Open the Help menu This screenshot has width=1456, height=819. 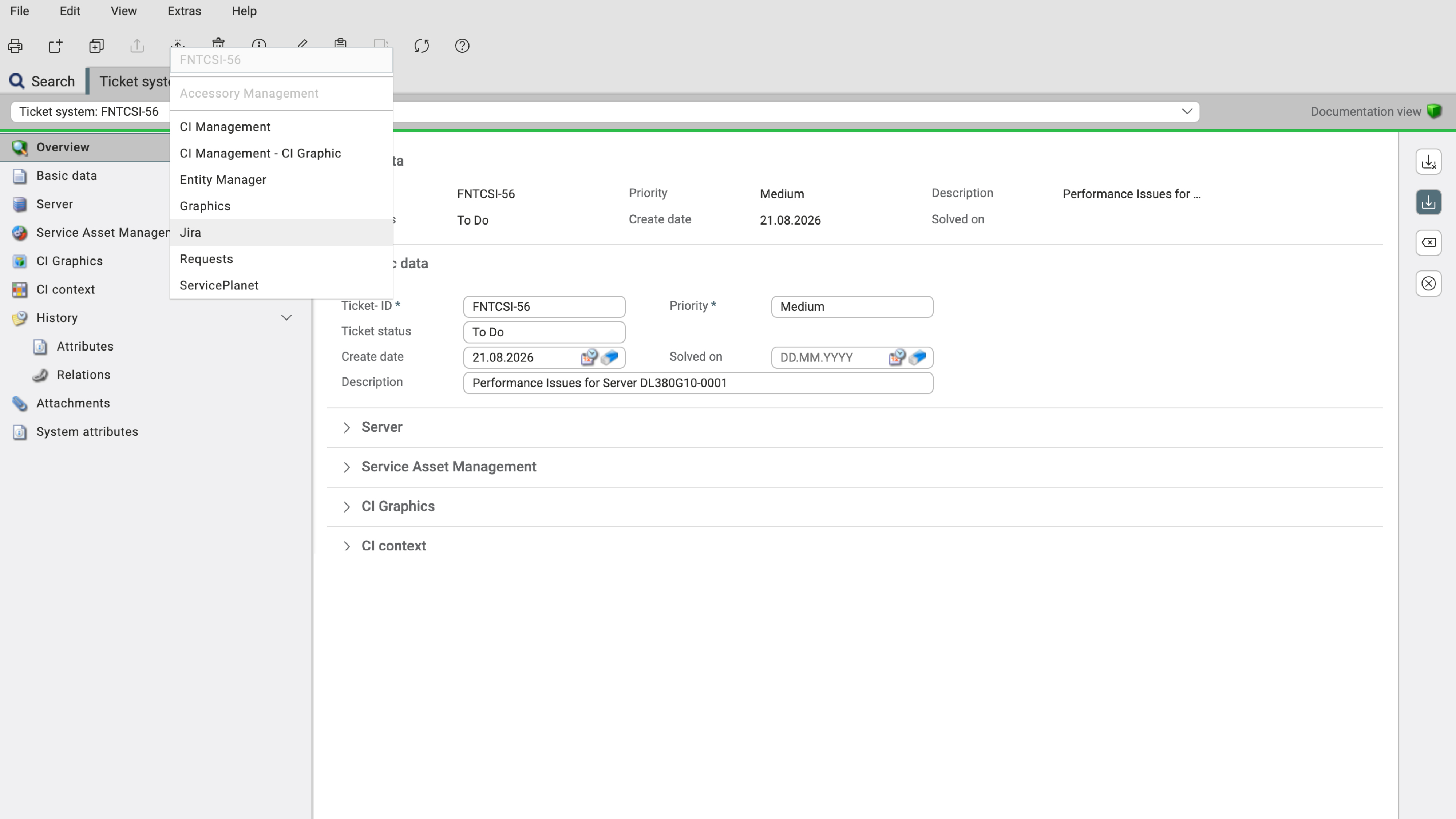[x=244, y=11]
